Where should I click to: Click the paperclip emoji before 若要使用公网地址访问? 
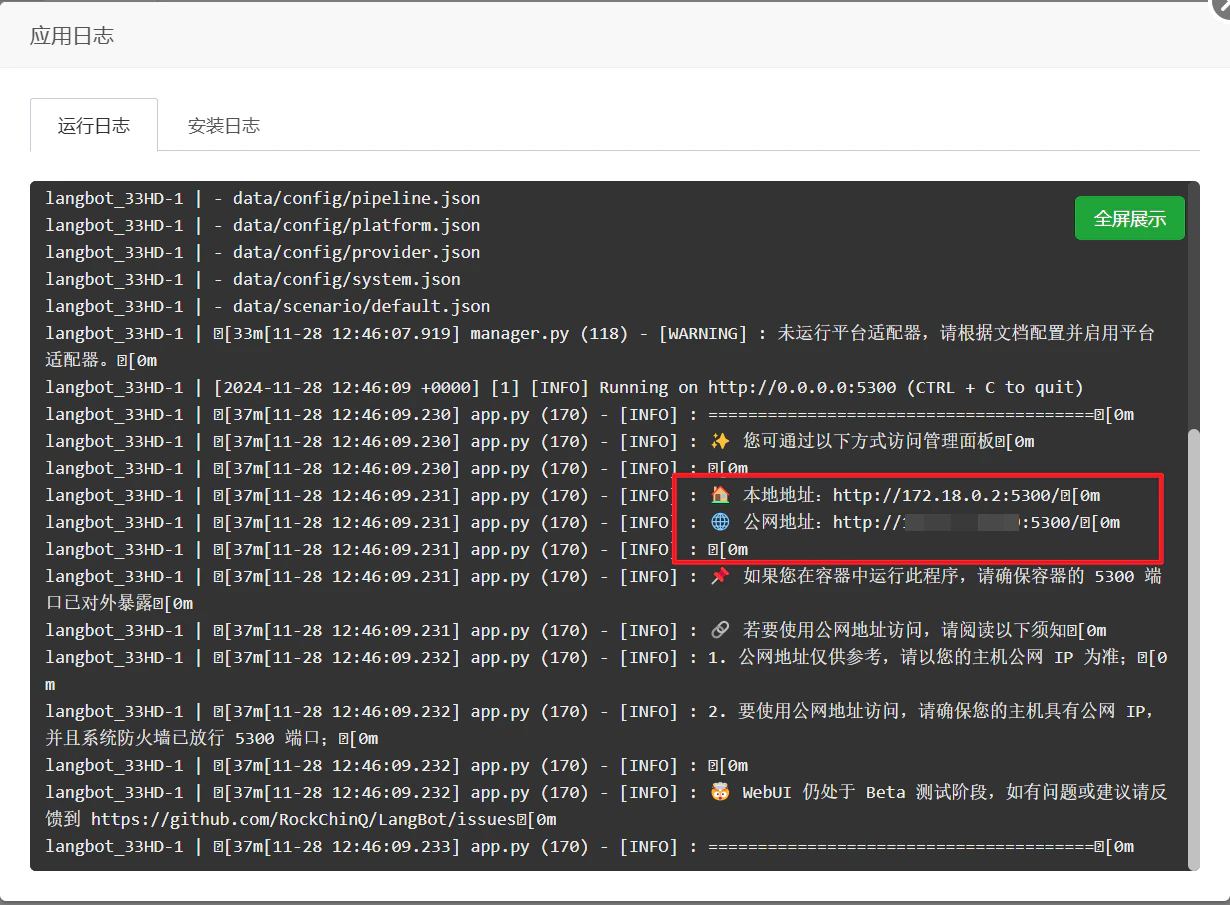[718, 630]
